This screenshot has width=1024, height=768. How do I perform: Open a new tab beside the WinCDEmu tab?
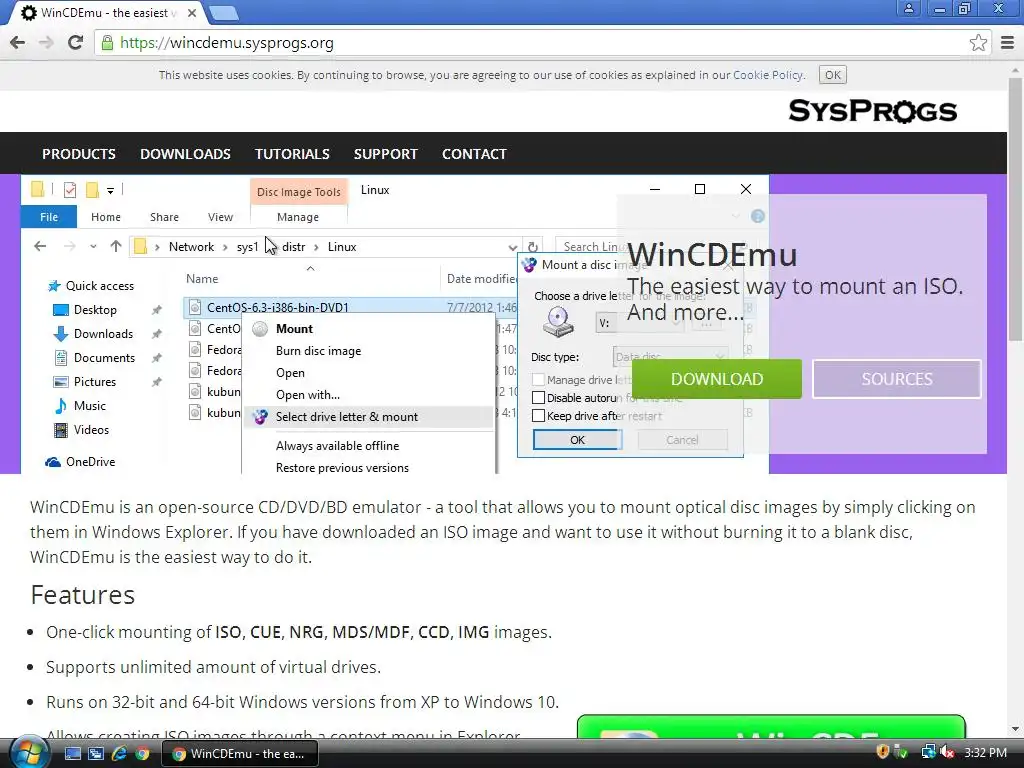tap(224, 13)
